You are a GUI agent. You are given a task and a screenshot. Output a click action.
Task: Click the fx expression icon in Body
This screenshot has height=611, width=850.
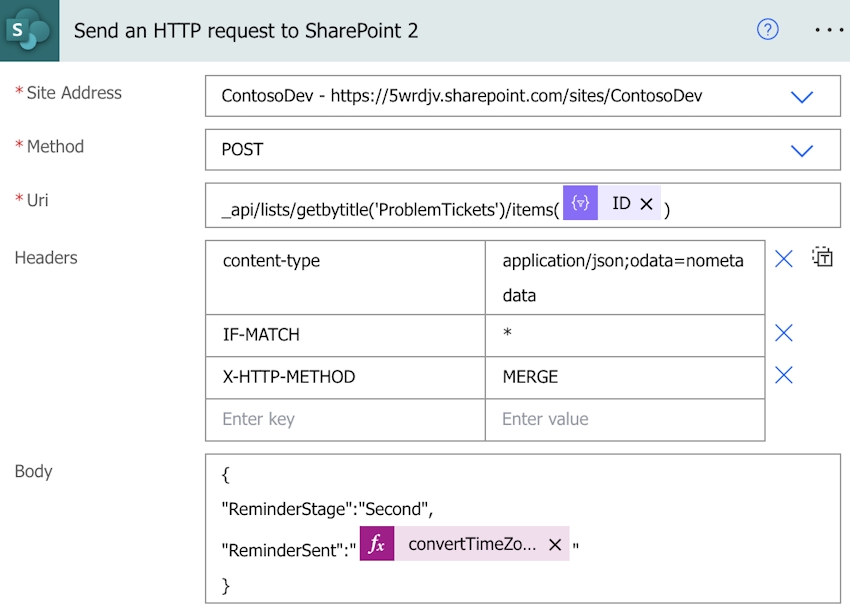point(377,545)
